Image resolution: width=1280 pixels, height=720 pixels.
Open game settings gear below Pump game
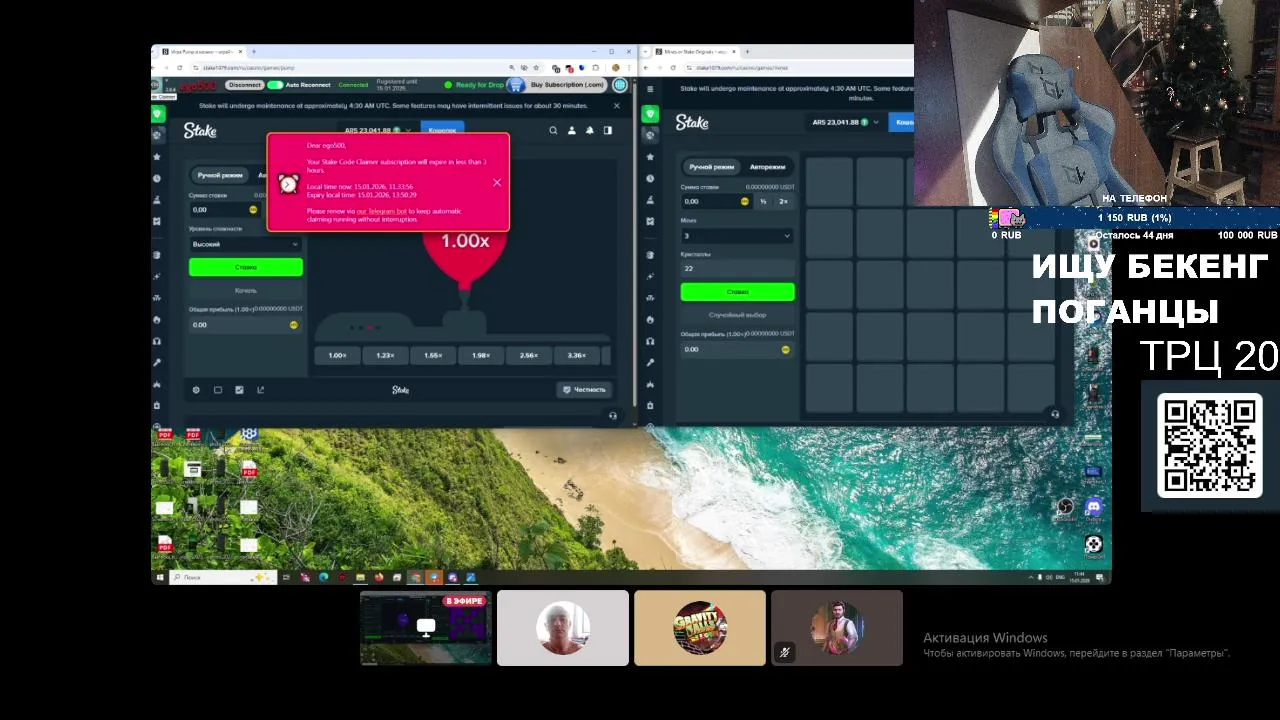click(x=196, y=390)
